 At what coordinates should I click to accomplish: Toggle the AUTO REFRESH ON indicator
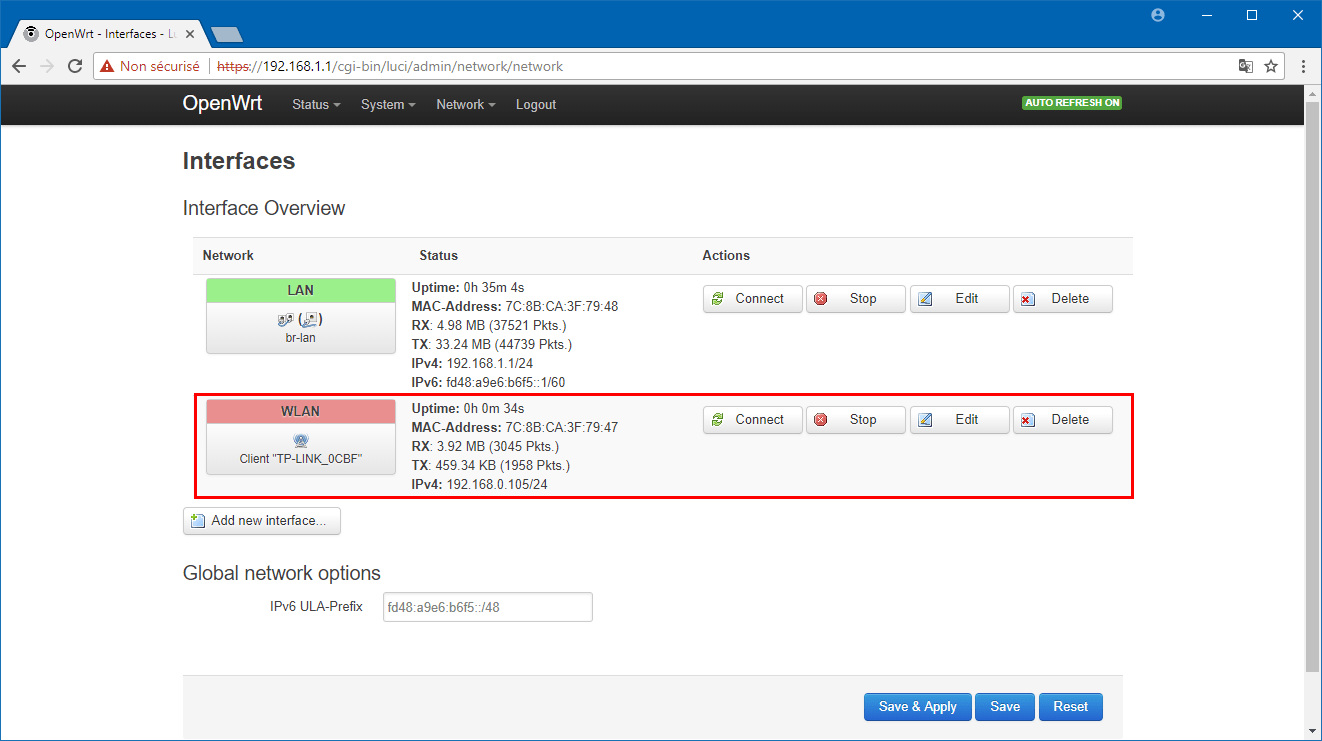(x=1072, y=103)
